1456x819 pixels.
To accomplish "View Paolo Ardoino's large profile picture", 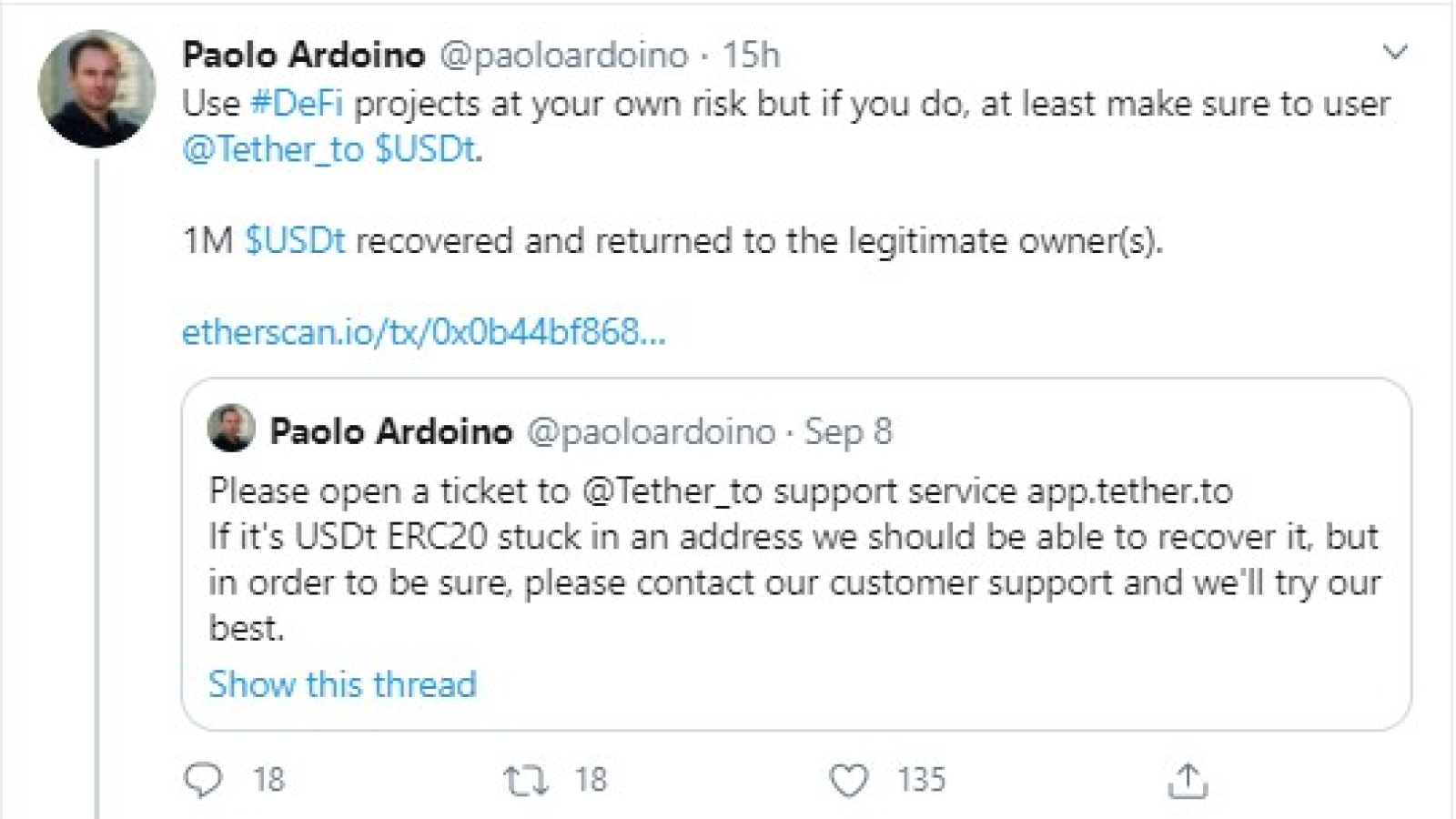I will (96, 88).
